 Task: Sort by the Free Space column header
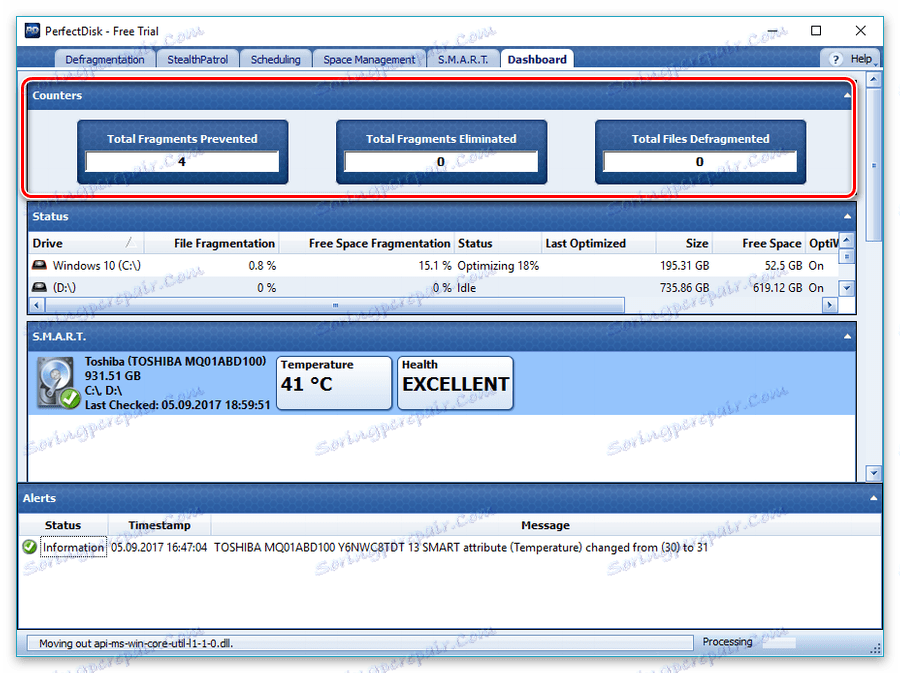(x=759, y=243)
